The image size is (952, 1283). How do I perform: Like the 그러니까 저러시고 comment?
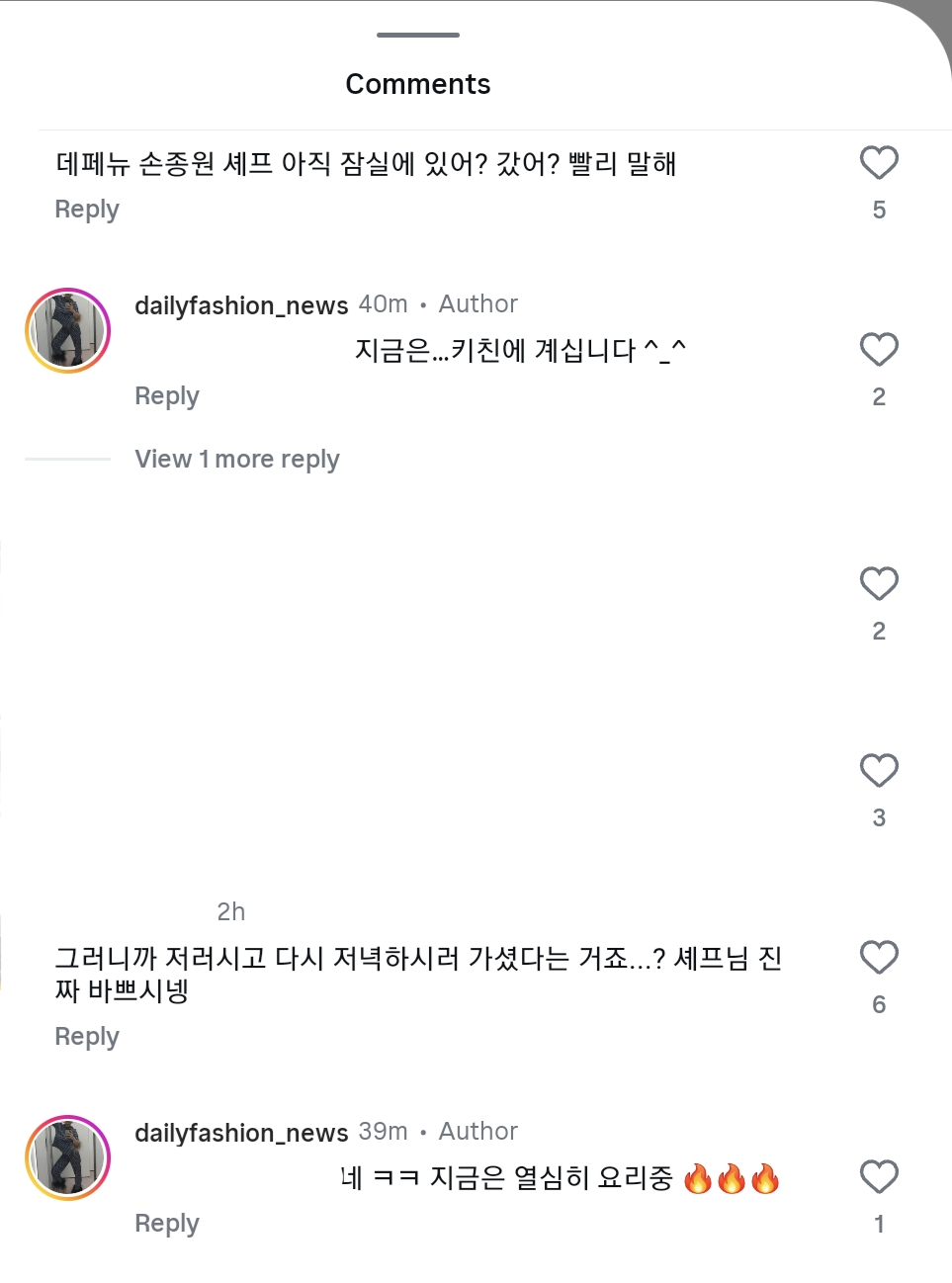(x=879, y=958)
